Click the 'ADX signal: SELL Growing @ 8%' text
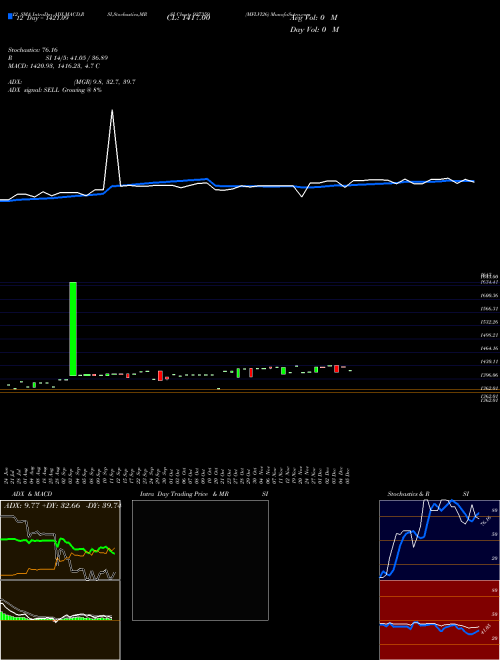The image size is (500, 660). coord(55,90)
